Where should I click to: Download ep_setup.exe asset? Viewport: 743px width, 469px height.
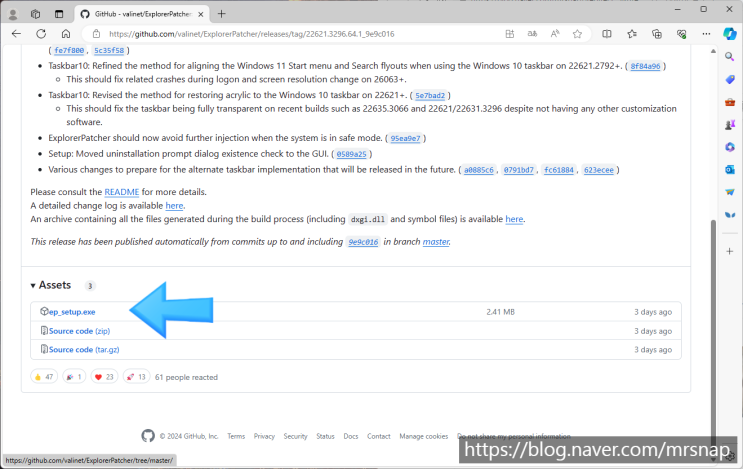pos(72,312)
